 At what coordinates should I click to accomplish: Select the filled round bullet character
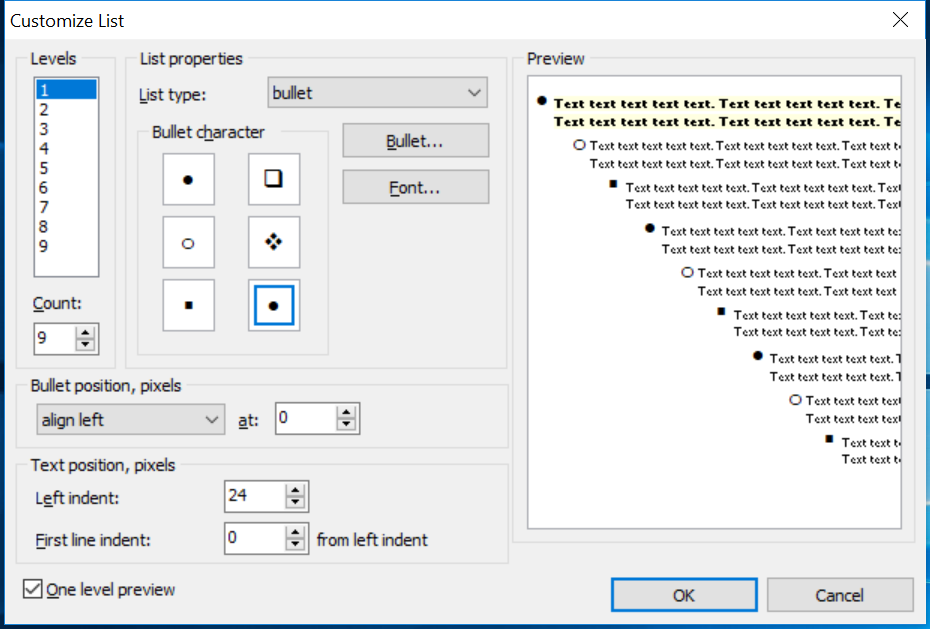pos(188,180)
